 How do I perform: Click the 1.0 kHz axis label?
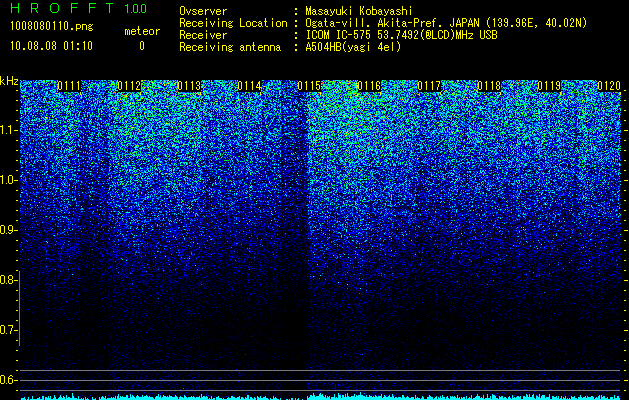click(7, 180)
